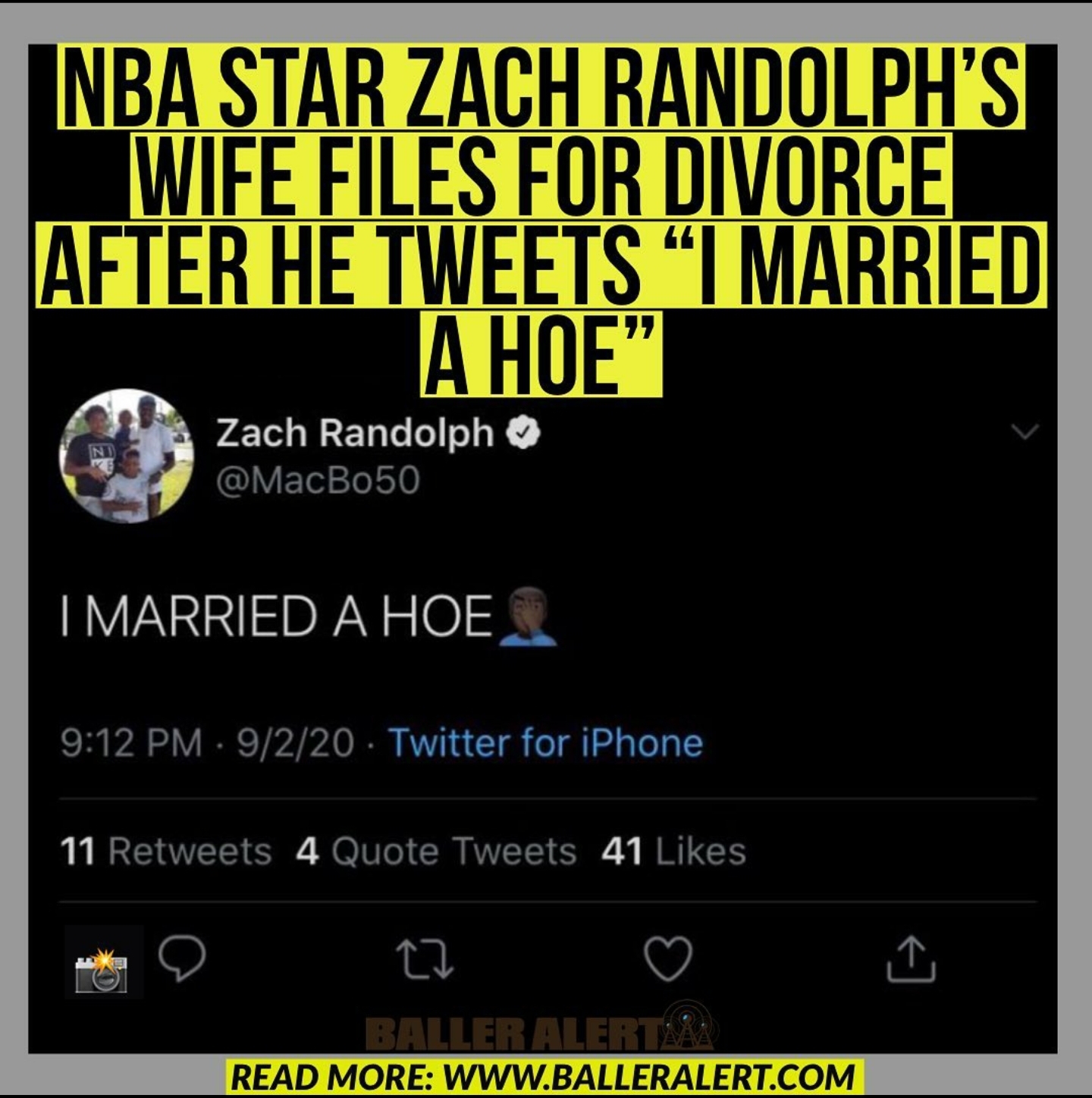Tap the reply speech bubble icon
Screen dimensions: 1092x1098
click(182, 958)
